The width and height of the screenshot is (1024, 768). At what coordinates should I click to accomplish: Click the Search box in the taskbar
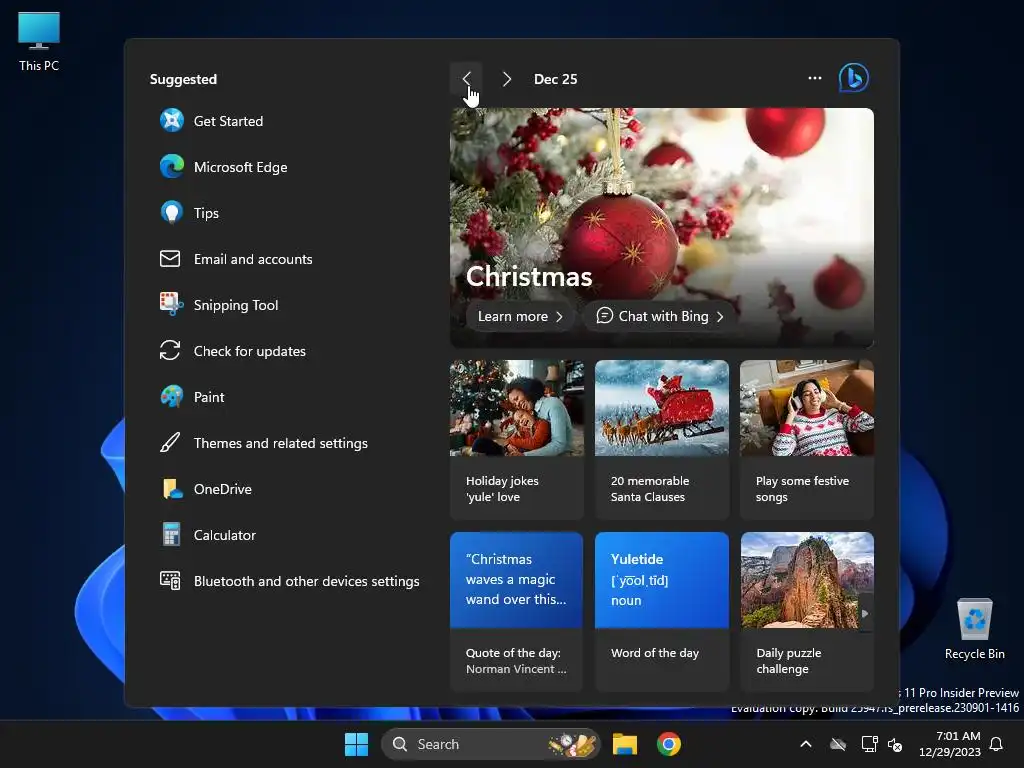(x=490, y=744)
